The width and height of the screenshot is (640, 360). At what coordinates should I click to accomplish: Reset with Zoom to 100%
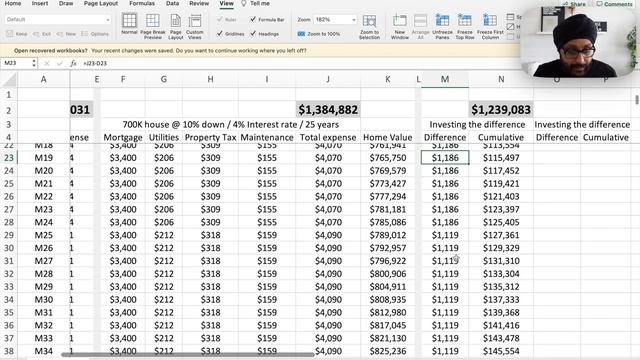[319, 34]
